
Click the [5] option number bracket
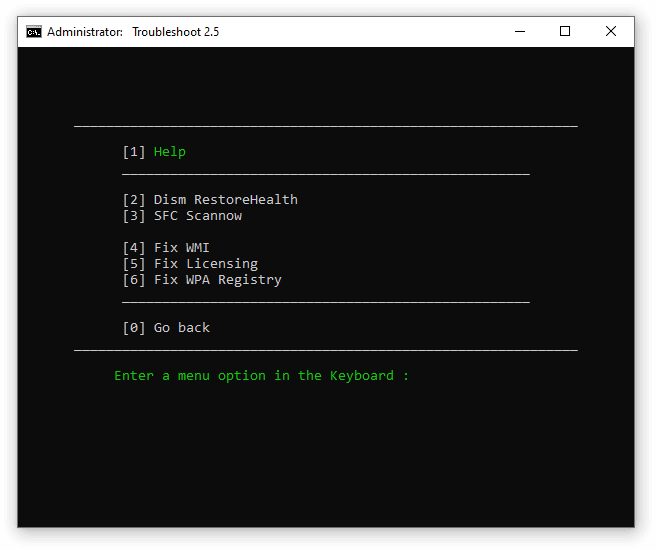click(134, 264)
